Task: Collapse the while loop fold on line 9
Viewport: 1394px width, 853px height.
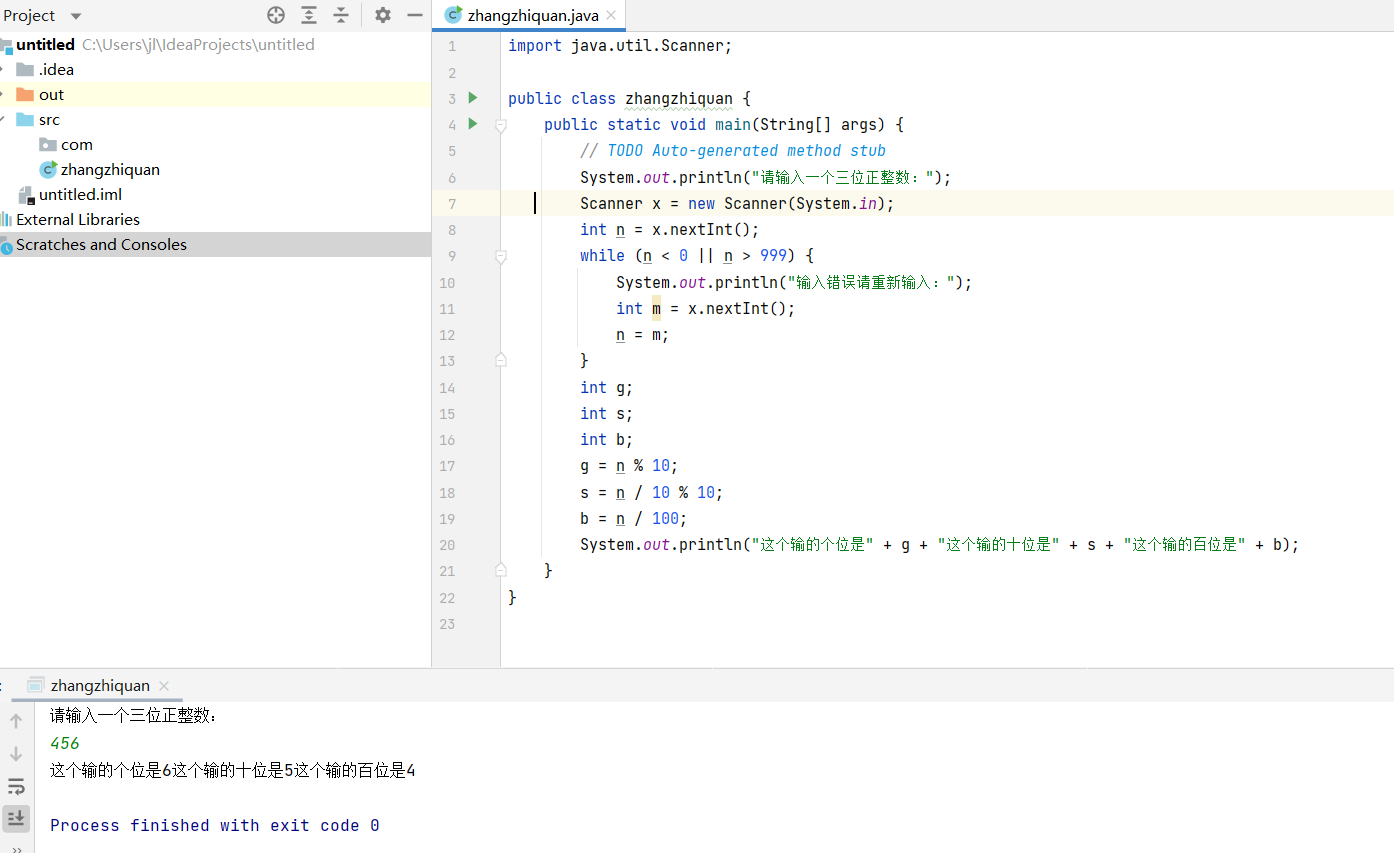Action: pyautogui.click(x=501, y=256)
